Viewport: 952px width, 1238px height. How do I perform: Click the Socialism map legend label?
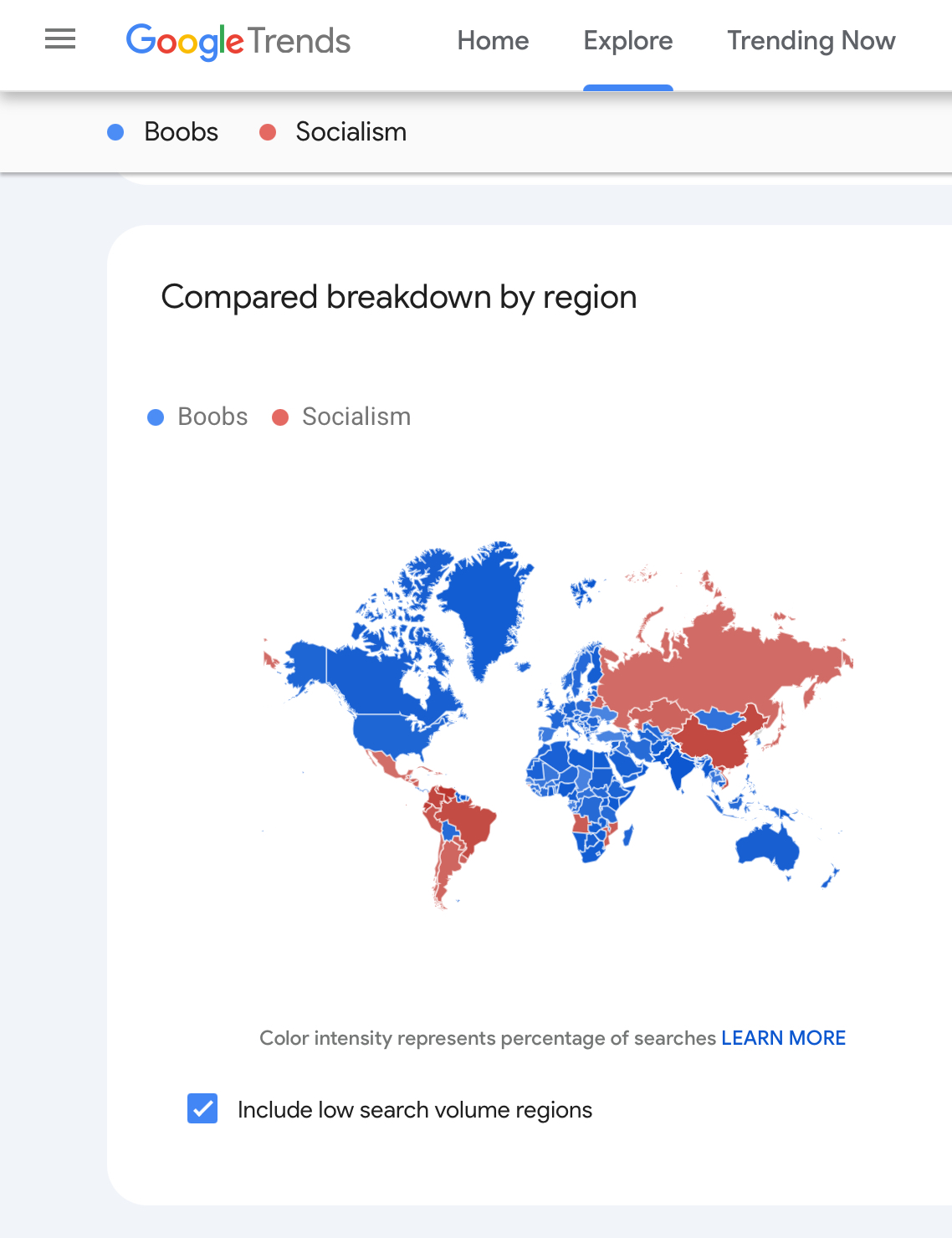tap(356, 417)
